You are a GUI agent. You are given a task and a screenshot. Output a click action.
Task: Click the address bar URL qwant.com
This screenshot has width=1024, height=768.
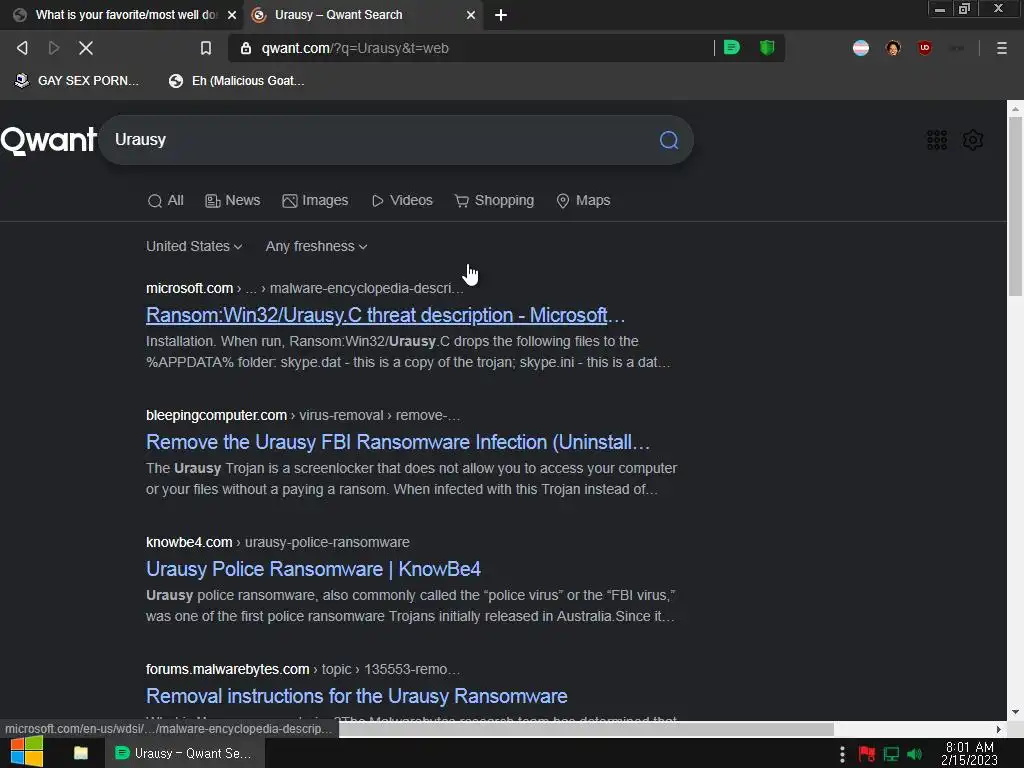[x=355, y=48]
